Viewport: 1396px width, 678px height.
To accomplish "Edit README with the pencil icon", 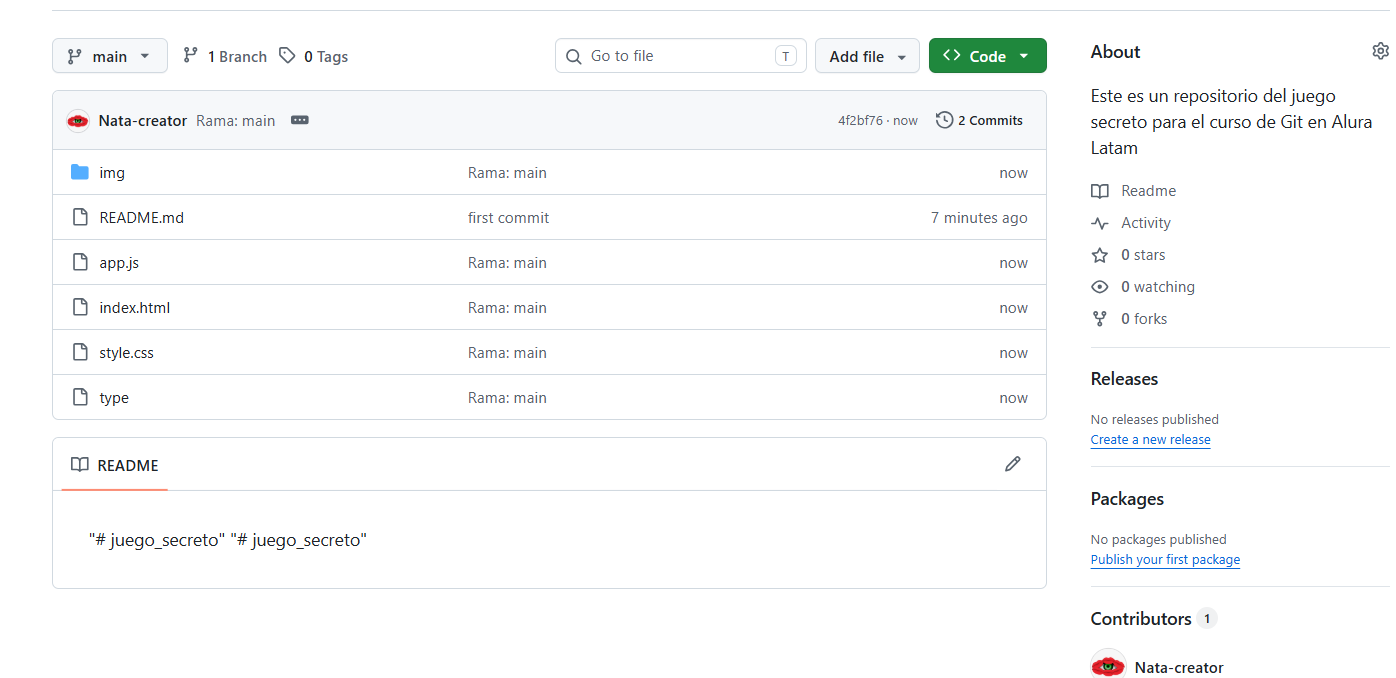I will 1013,464.
